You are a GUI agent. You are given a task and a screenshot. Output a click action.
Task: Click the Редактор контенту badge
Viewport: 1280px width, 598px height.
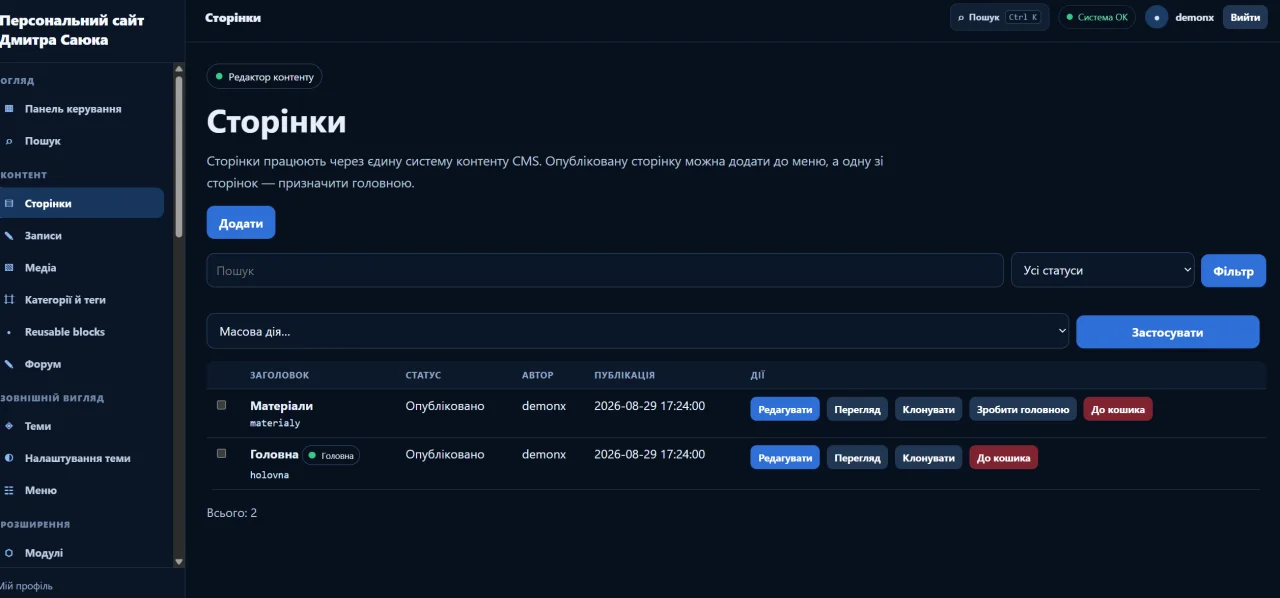tap(265, 76)
